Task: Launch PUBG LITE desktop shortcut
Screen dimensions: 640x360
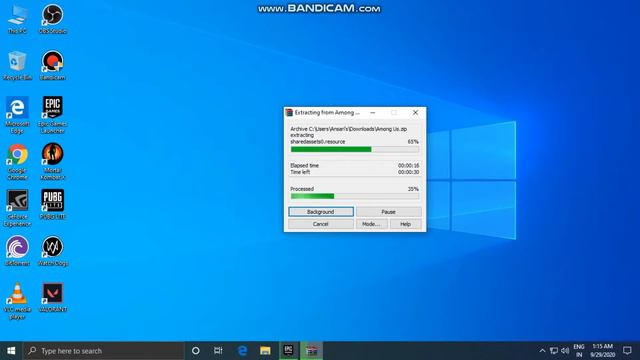Action: tap(52, 204)
